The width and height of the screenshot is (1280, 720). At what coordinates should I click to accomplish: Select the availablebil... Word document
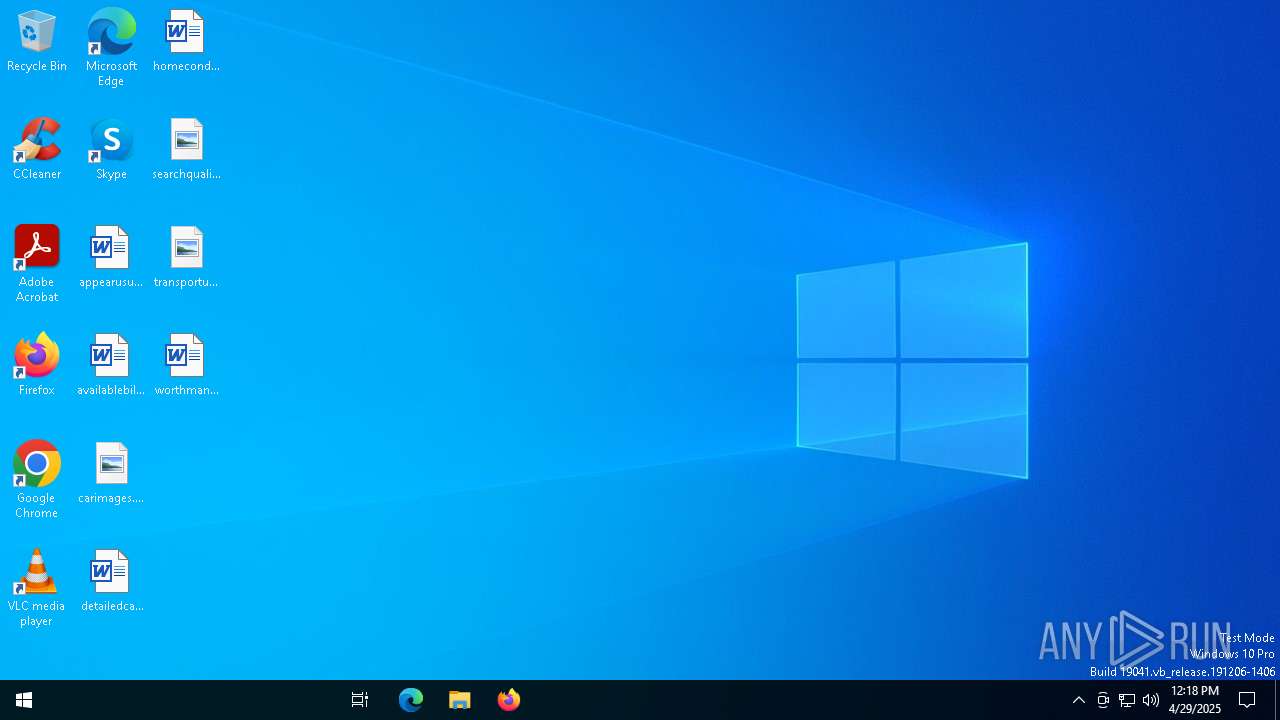(x=111, y=365)
